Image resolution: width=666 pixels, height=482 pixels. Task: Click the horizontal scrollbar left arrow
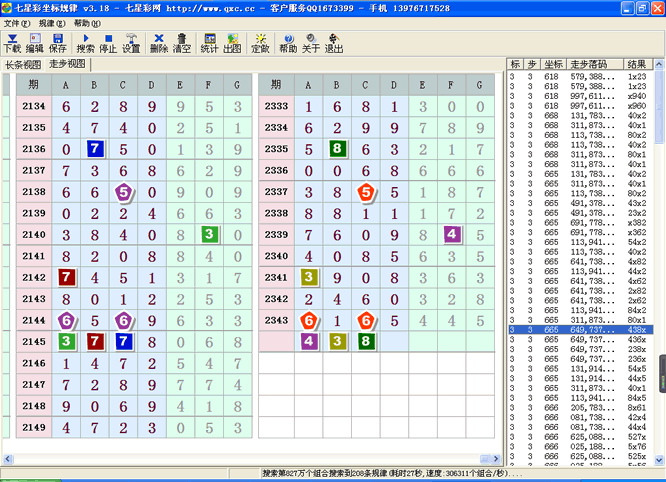pyautogui.click(x=8, y=459)
